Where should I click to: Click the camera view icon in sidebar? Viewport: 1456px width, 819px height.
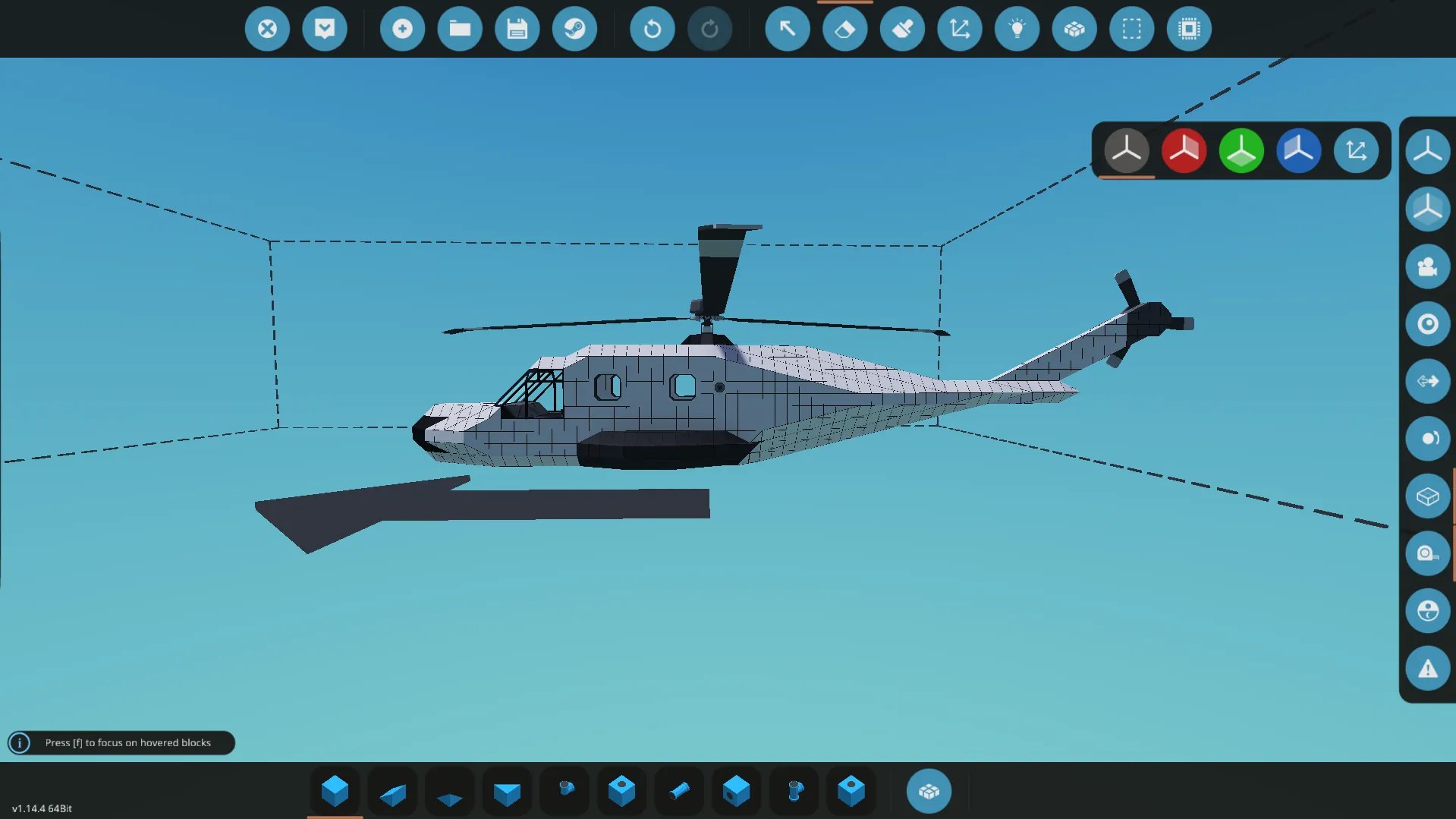tap(1427, 266)
